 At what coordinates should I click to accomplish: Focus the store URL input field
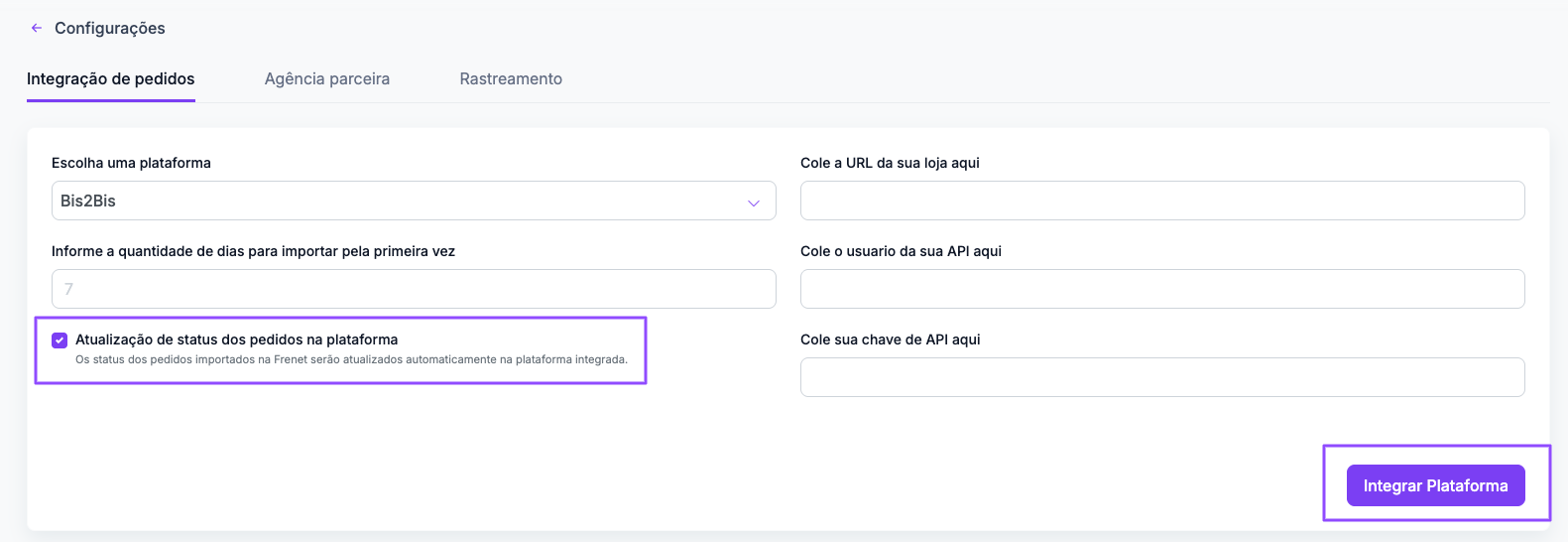pos(1162,201)
